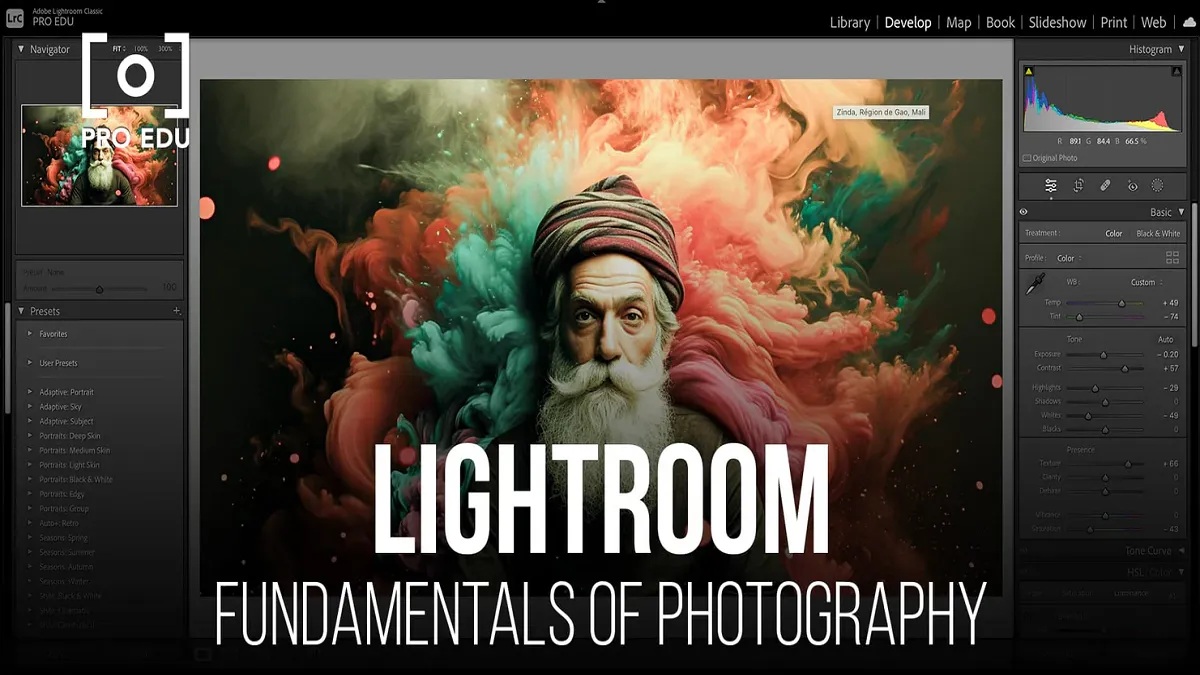Image resolution: width=1200 pixels, height=675 pixels.
Task: Click the Exposure value -0.20
Action: (1167, 354)
